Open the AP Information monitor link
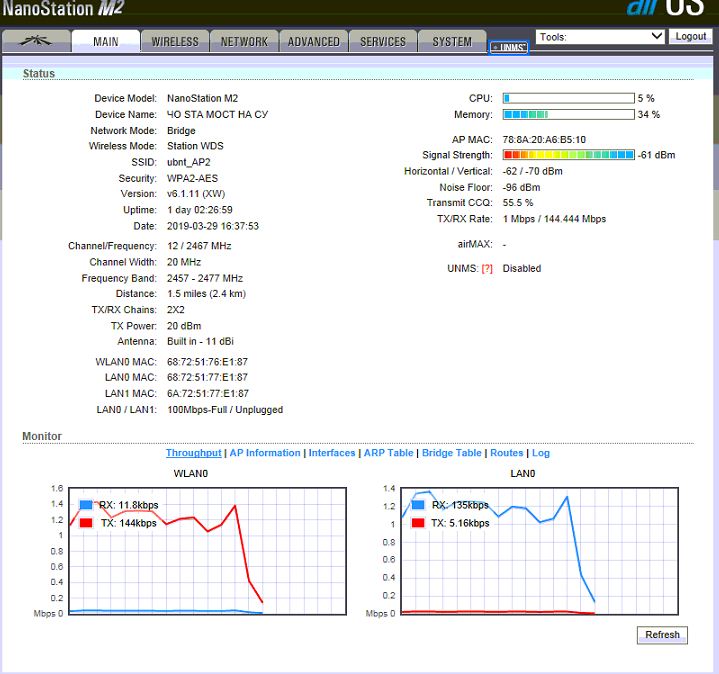 pyautogui.click(x=265, y=453)
